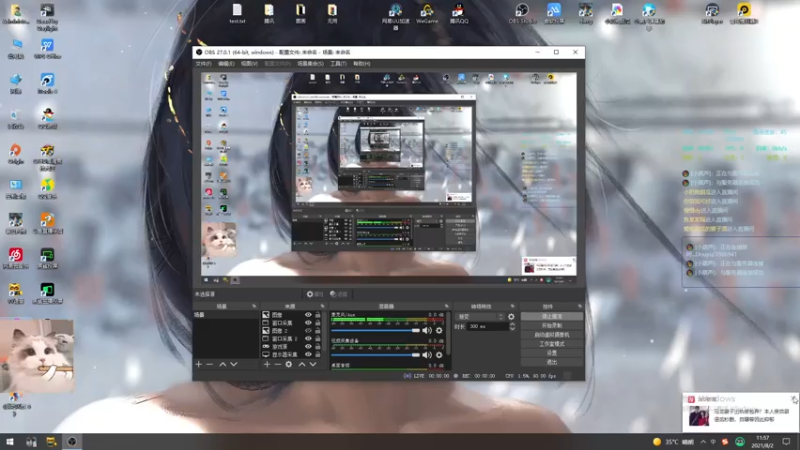The image size is (800, 450).
Task: Open notification center in system tray
Action: point(786,442)
